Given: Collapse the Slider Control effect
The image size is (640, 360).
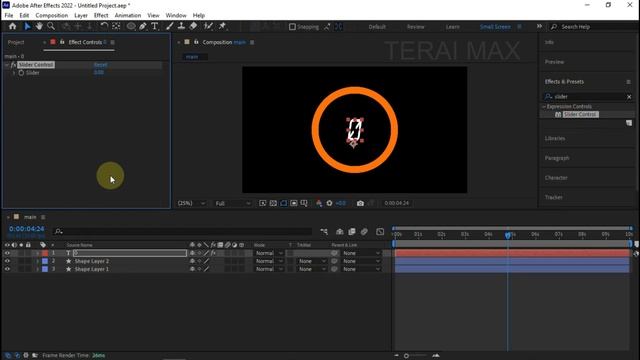Looking at the screenshot, I should [x=7, y=65].
